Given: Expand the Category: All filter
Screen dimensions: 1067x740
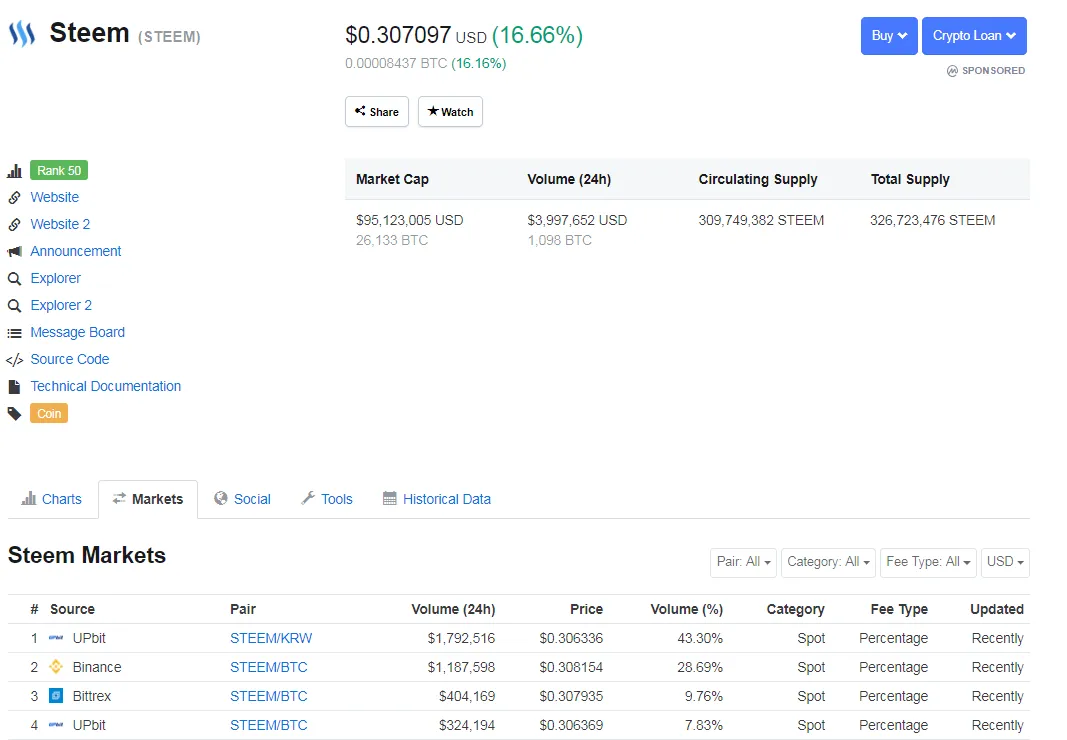Looking at the screenshot, I should (x=828, y=562).
